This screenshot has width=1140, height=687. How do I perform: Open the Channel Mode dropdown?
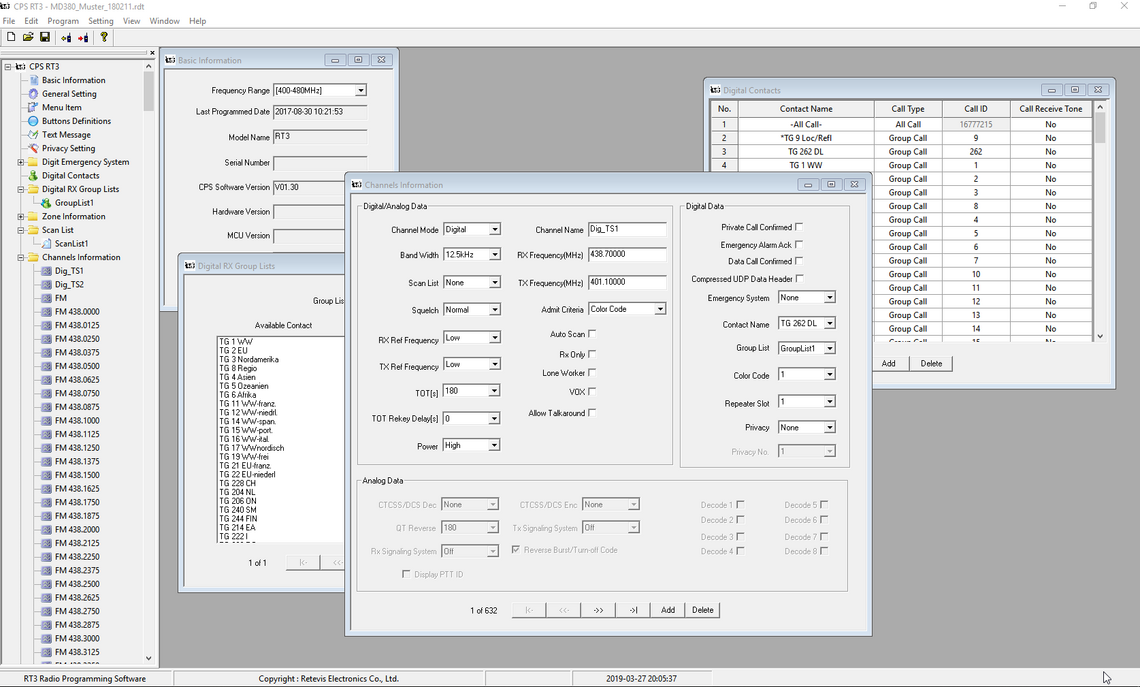point(494,230)
